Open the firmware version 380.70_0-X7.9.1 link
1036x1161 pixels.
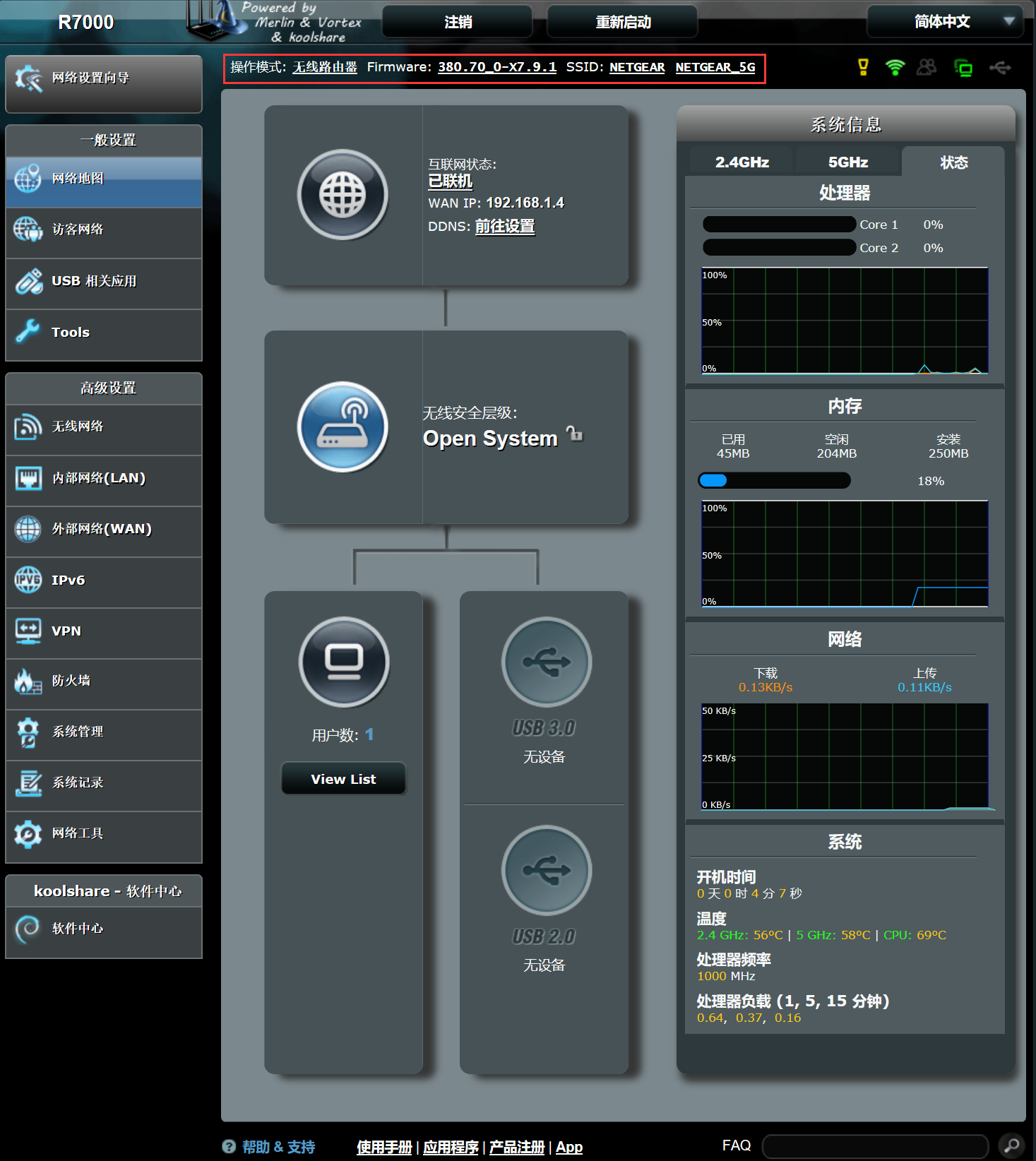click(497, 67)
